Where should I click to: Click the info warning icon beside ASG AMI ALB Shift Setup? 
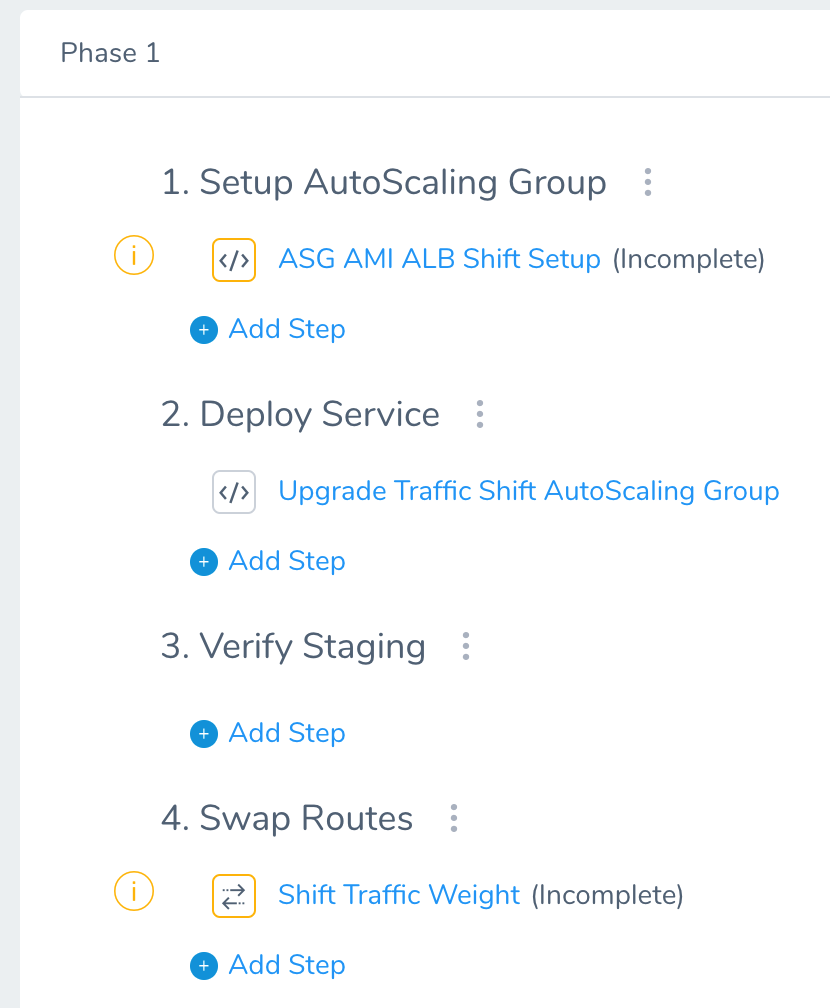click(134, 255)
